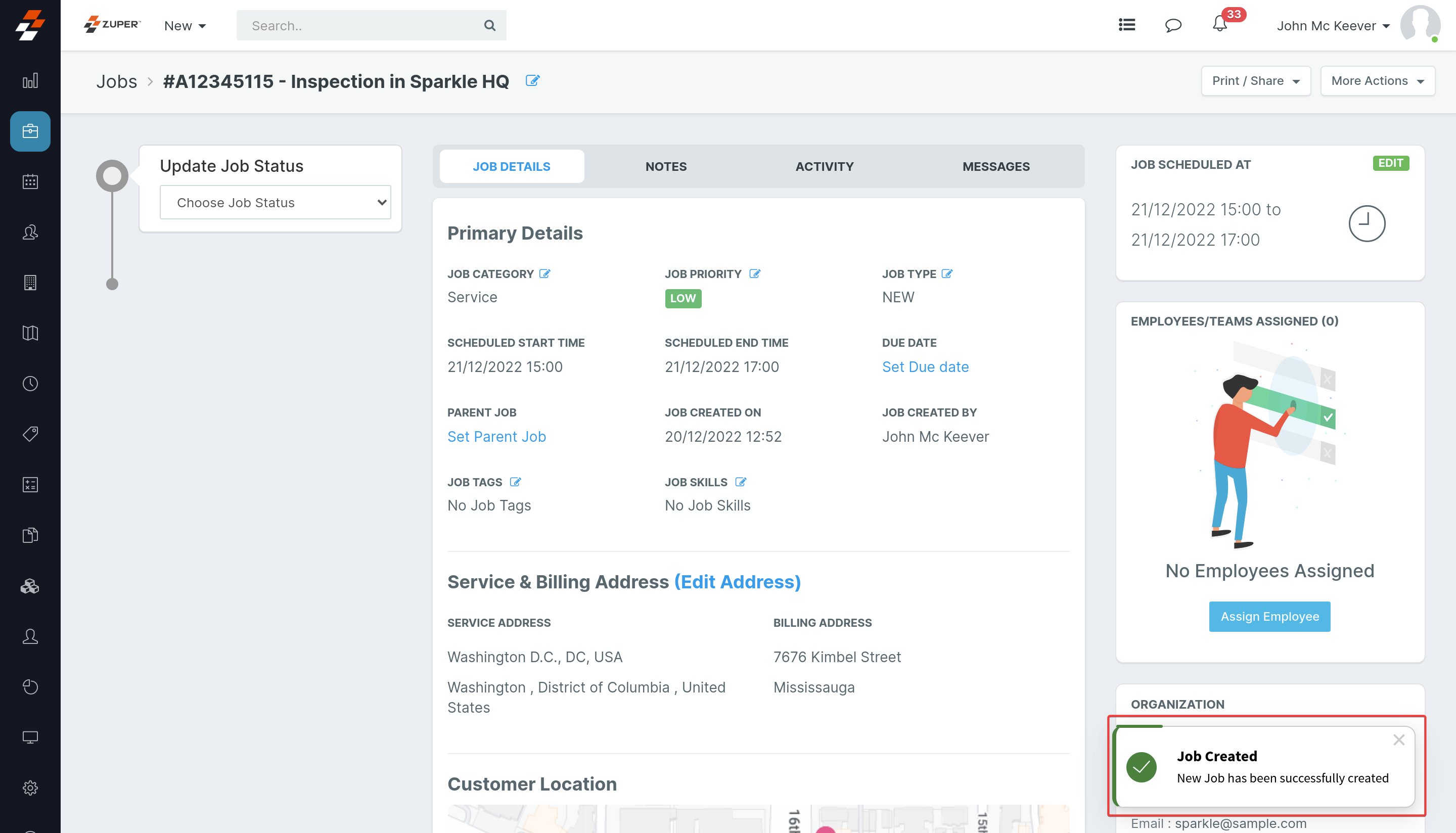1456x833 pixels.
Task: Click the list view icon in header
Action: [x=1126, y=25]
